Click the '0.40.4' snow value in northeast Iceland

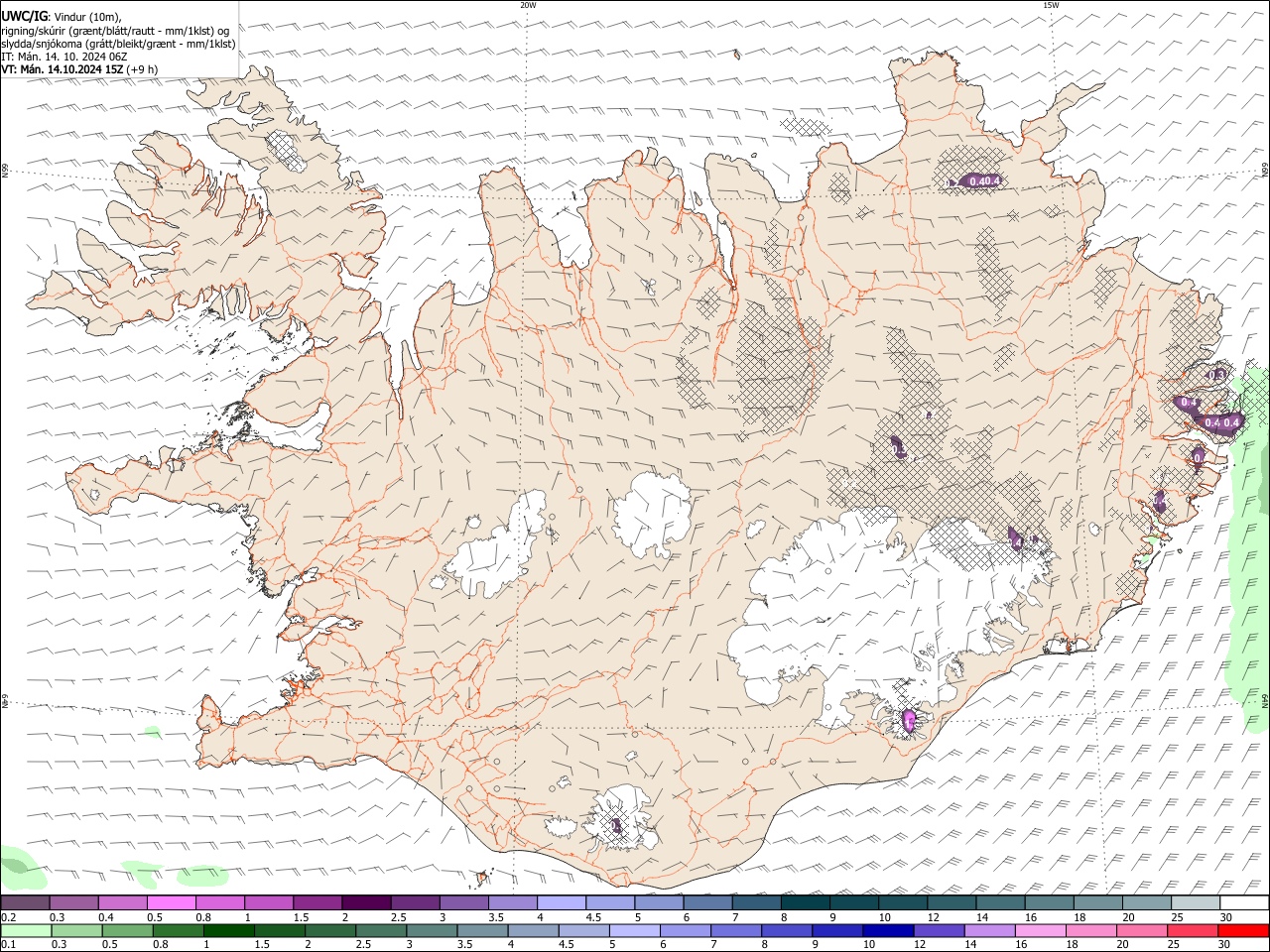click(984, 180)
